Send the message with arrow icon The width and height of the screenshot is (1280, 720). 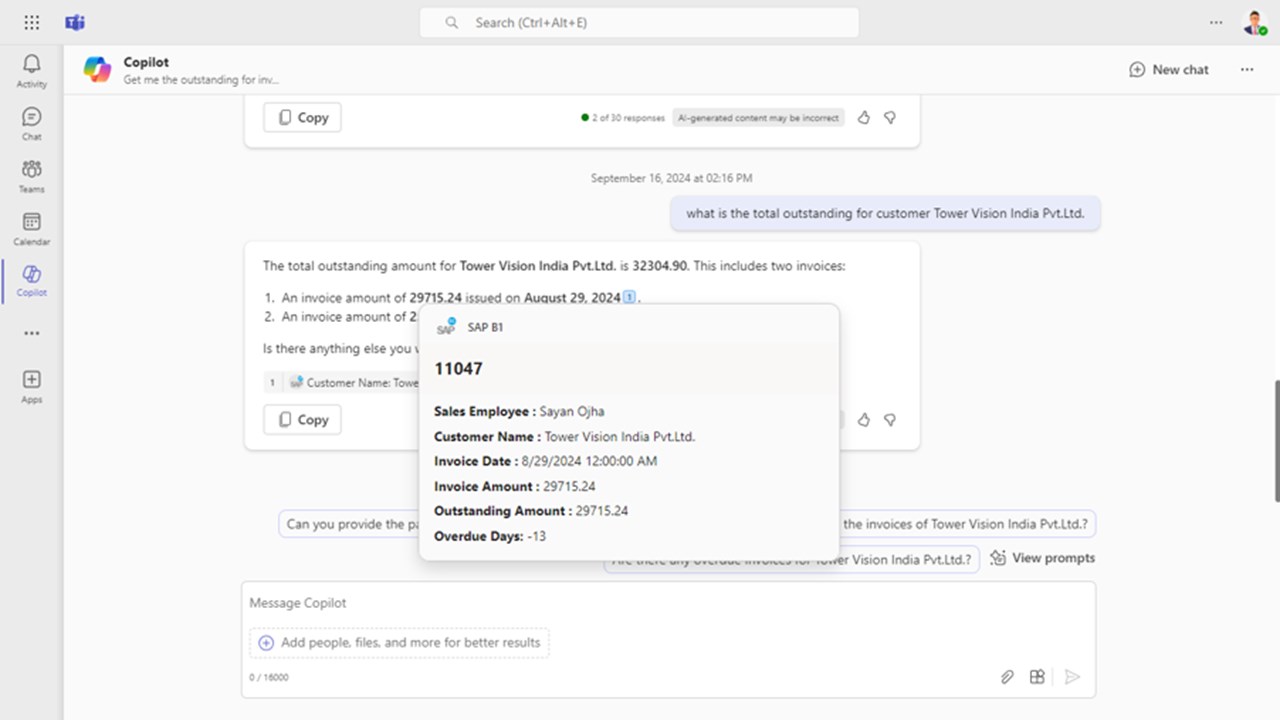[x=1072, y=677]
